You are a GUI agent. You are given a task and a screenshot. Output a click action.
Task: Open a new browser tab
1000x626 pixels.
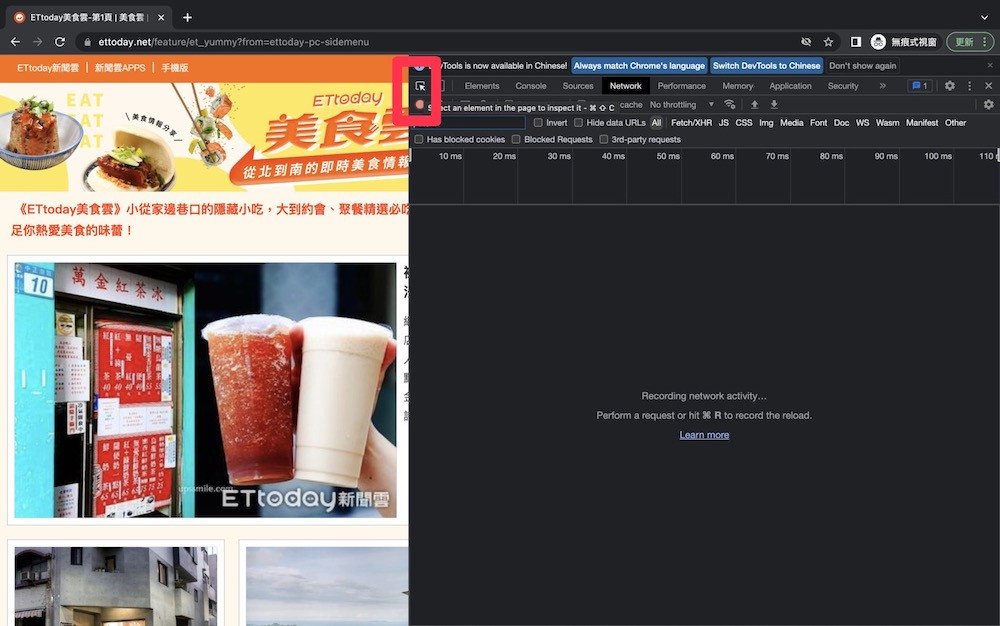coord(188,18)
